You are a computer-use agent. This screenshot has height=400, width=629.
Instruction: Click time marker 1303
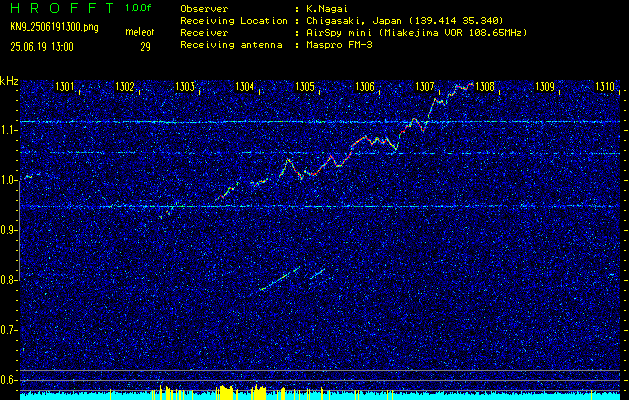coord(185,86)
